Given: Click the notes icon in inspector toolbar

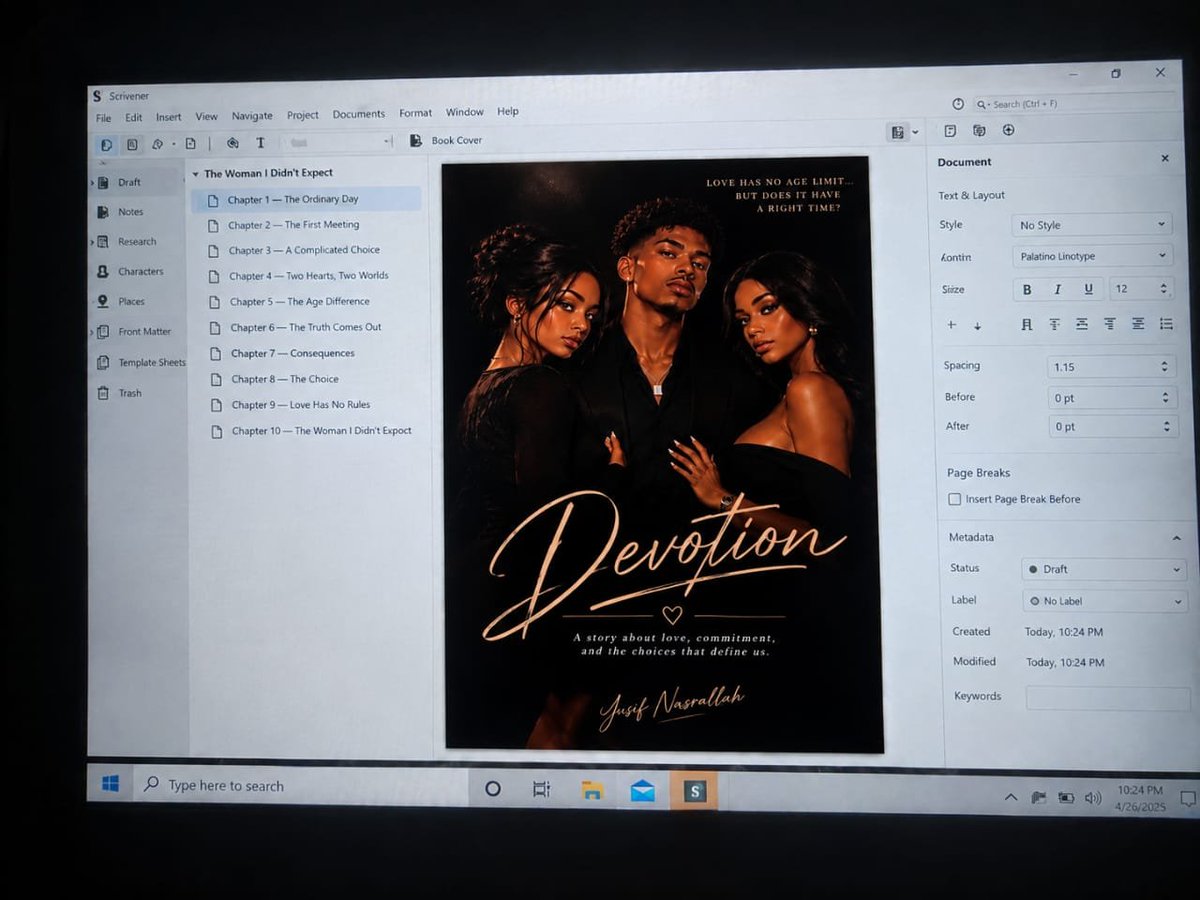Looking at the screenshot, I should pos(950,131).
